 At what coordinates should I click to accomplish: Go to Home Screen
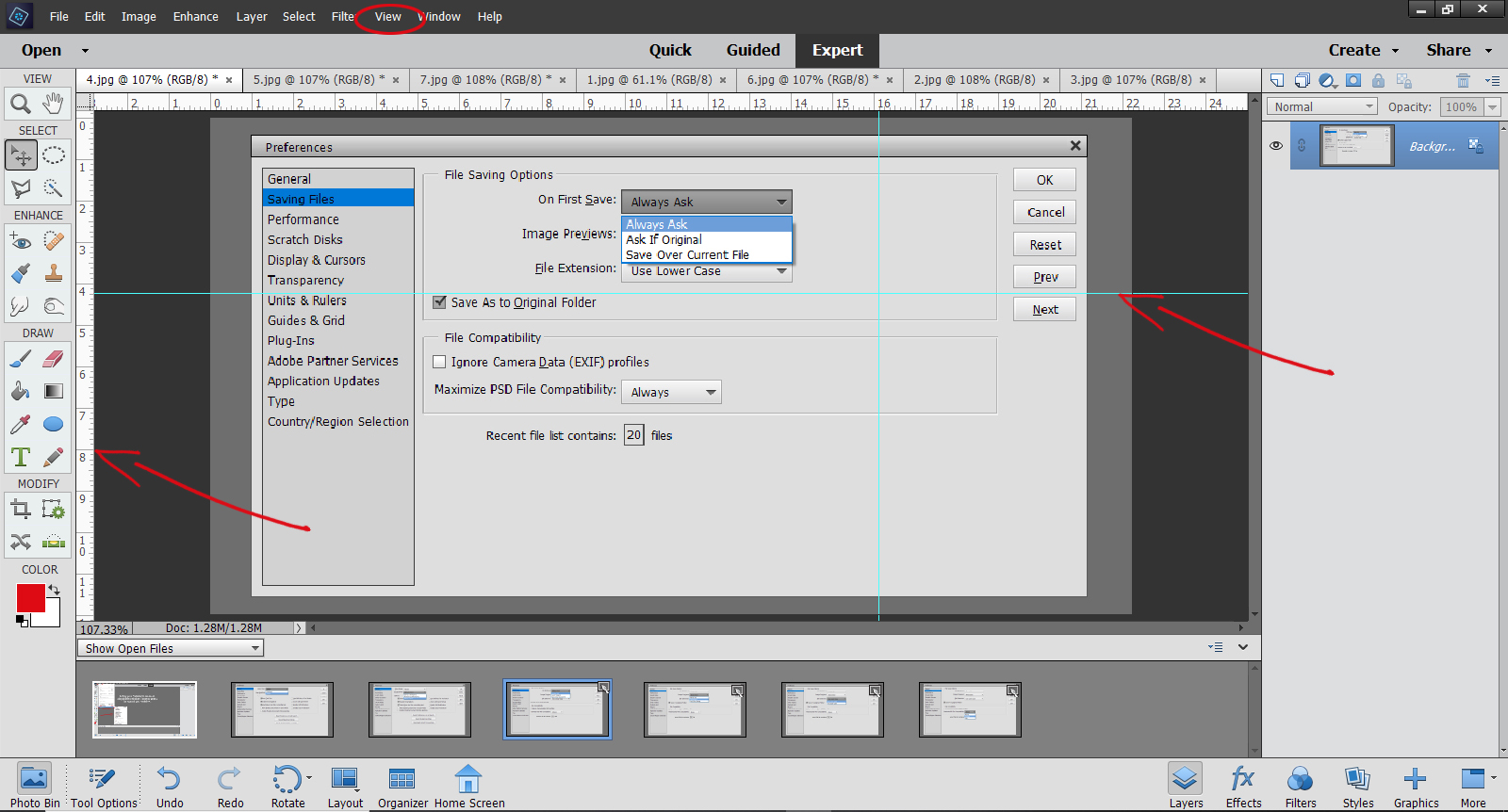(x=469, y=787)
